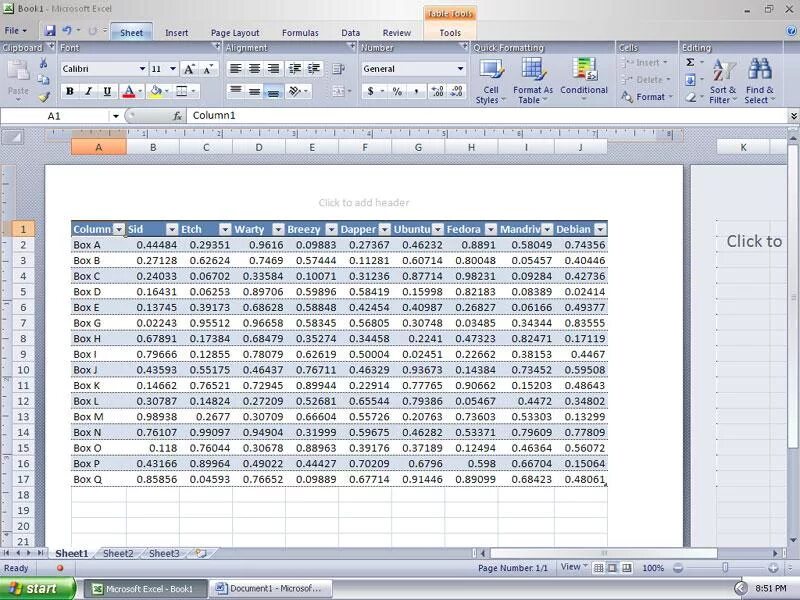
Task: Select the Format Painter brush icon
Action: [44, 96]
